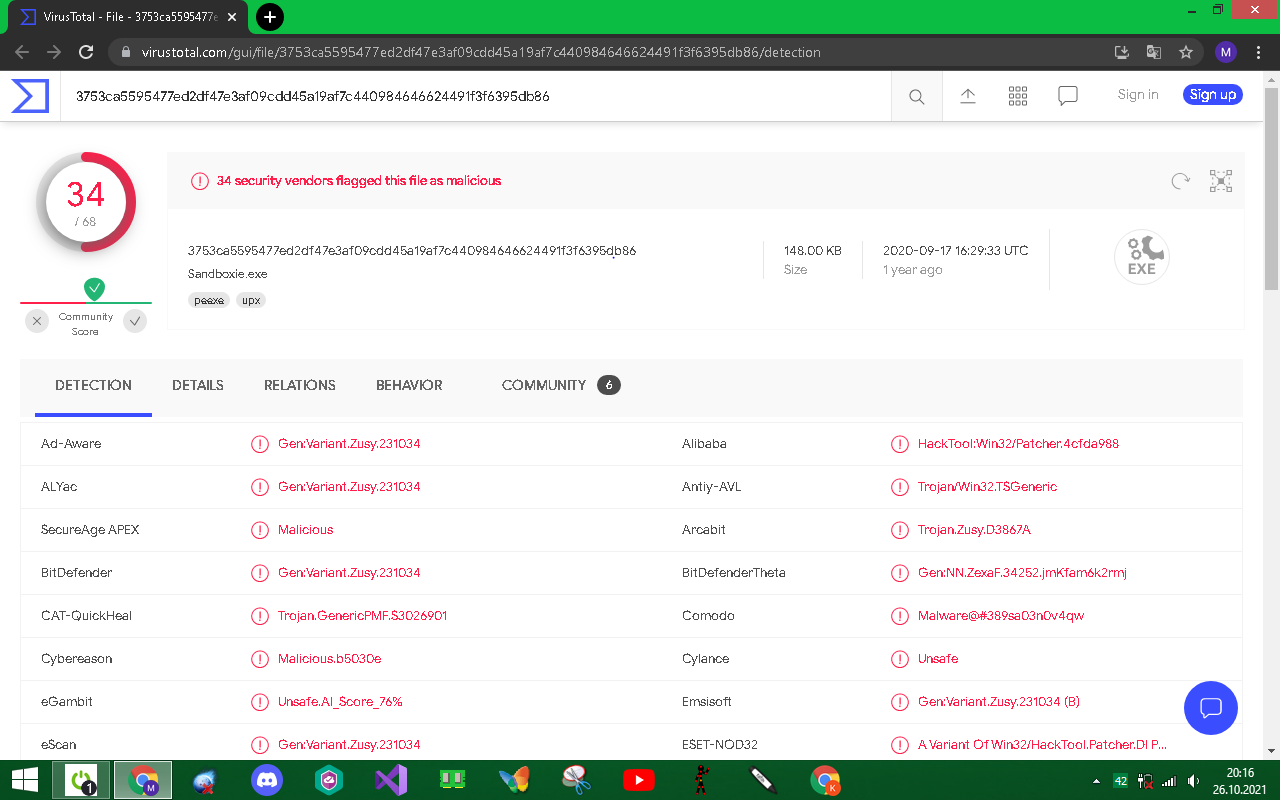Click the upx tag
1280x800 pixels.
click(251, 300)
